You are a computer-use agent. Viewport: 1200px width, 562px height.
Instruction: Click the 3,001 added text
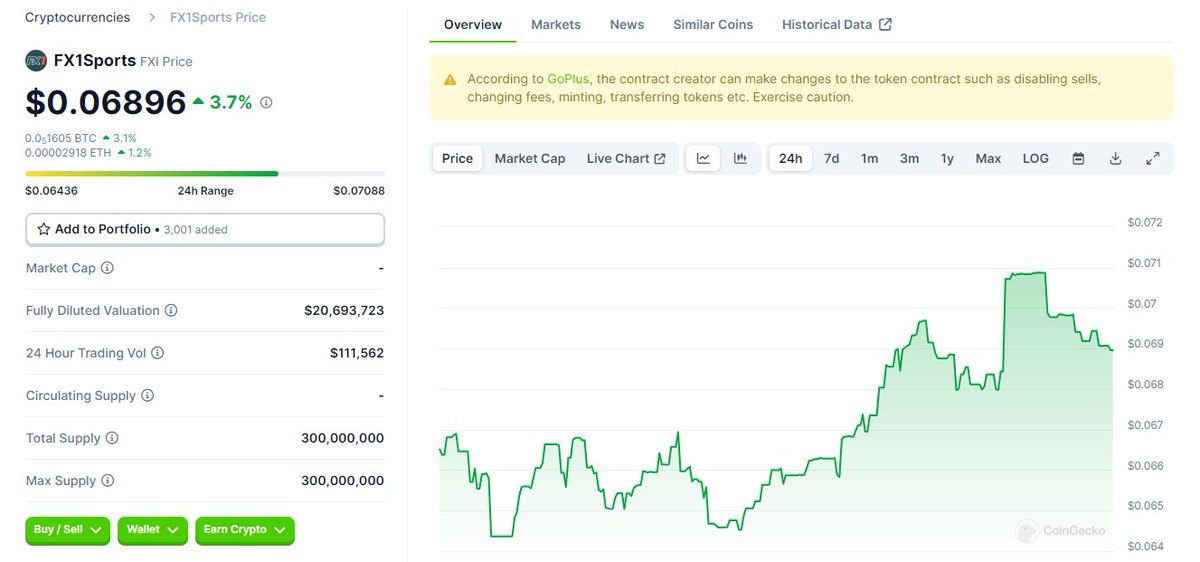[196, 229]
